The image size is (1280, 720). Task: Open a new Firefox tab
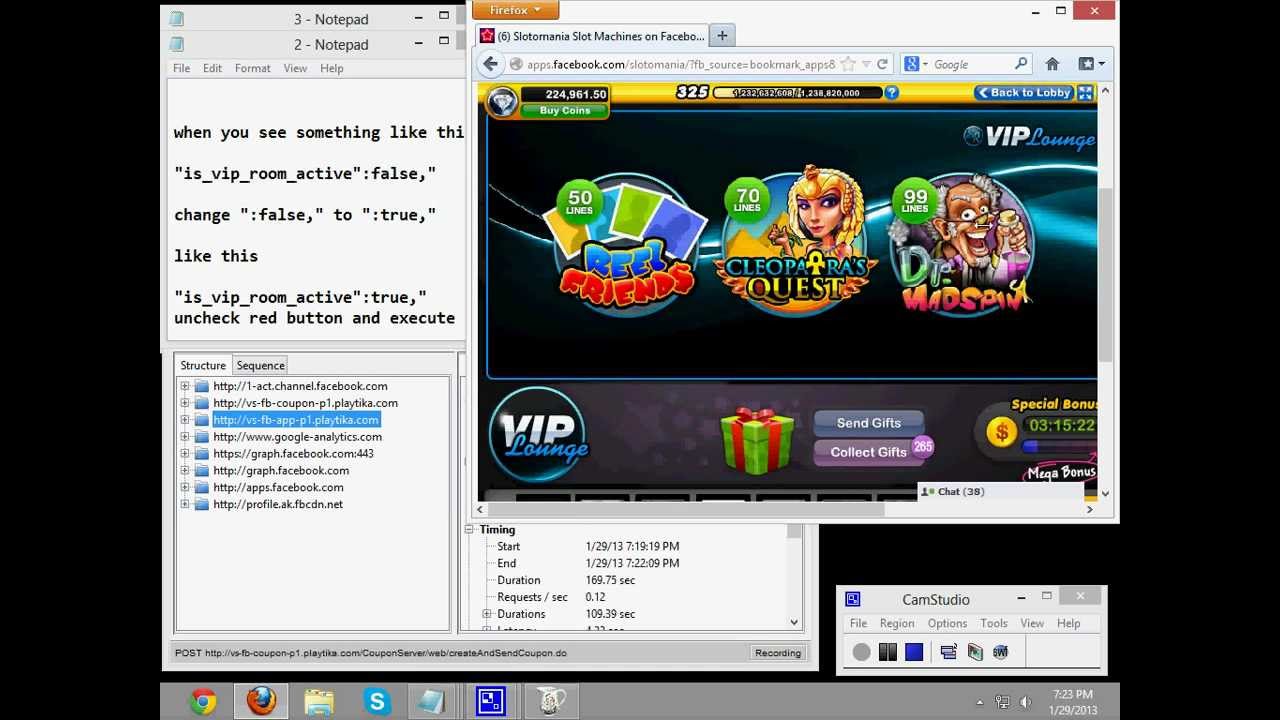tap(722, 36)
